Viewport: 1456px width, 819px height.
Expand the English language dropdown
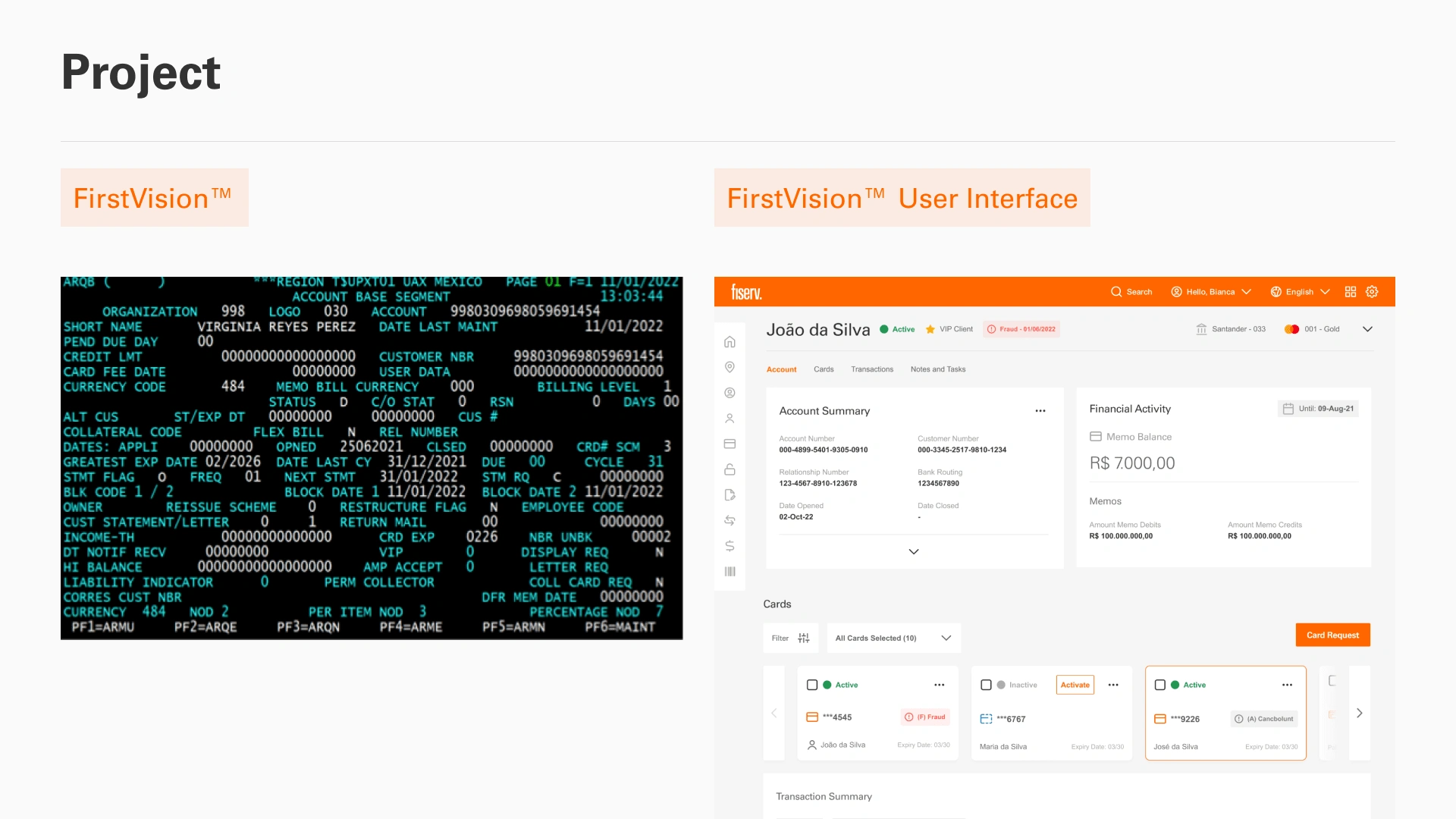[1301, 292]
